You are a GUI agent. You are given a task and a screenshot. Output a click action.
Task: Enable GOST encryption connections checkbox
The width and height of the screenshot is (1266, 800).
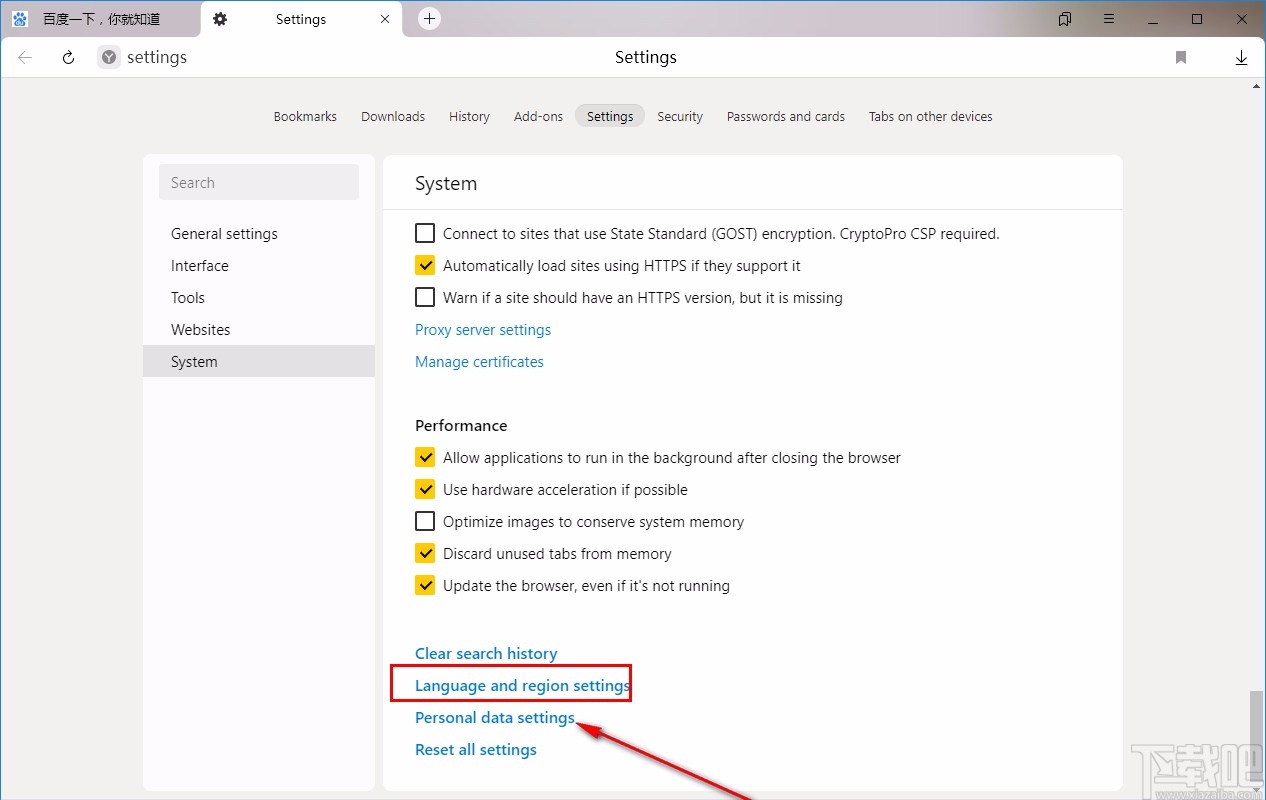(424, 233)
